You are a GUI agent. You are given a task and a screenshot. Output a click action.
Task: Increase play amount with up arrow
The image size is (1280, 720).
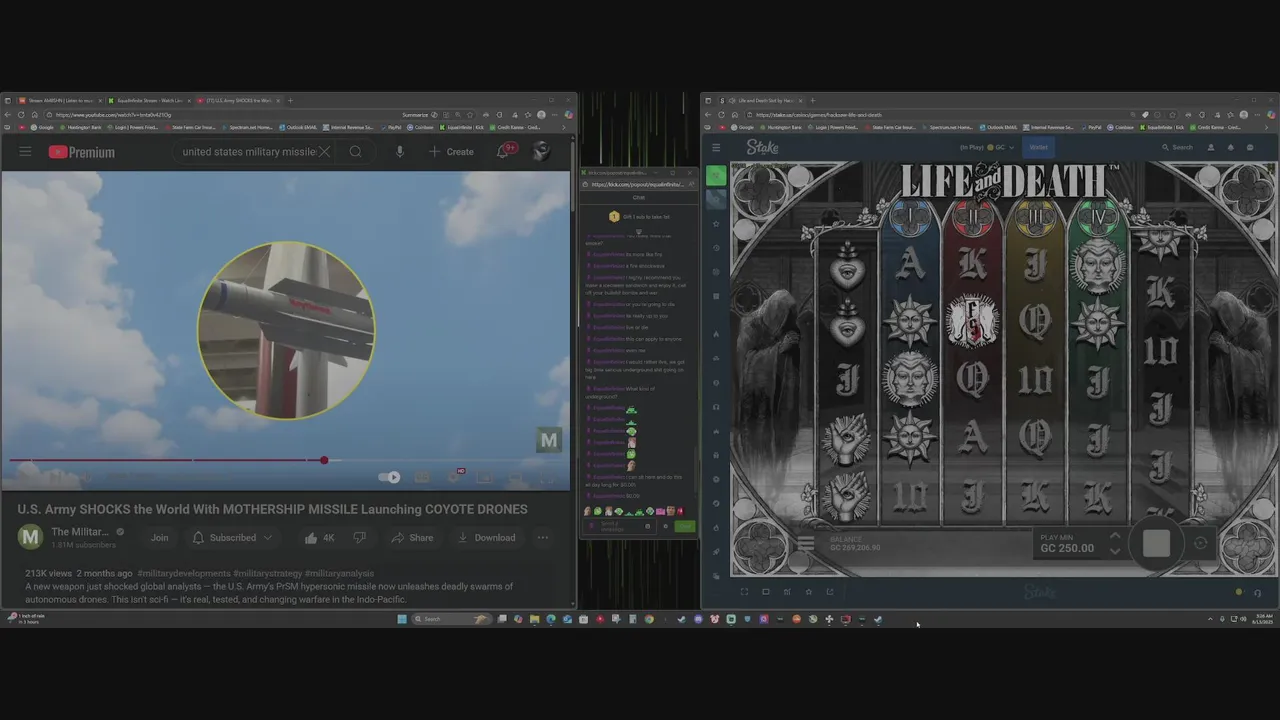[x=1115, y=537]
